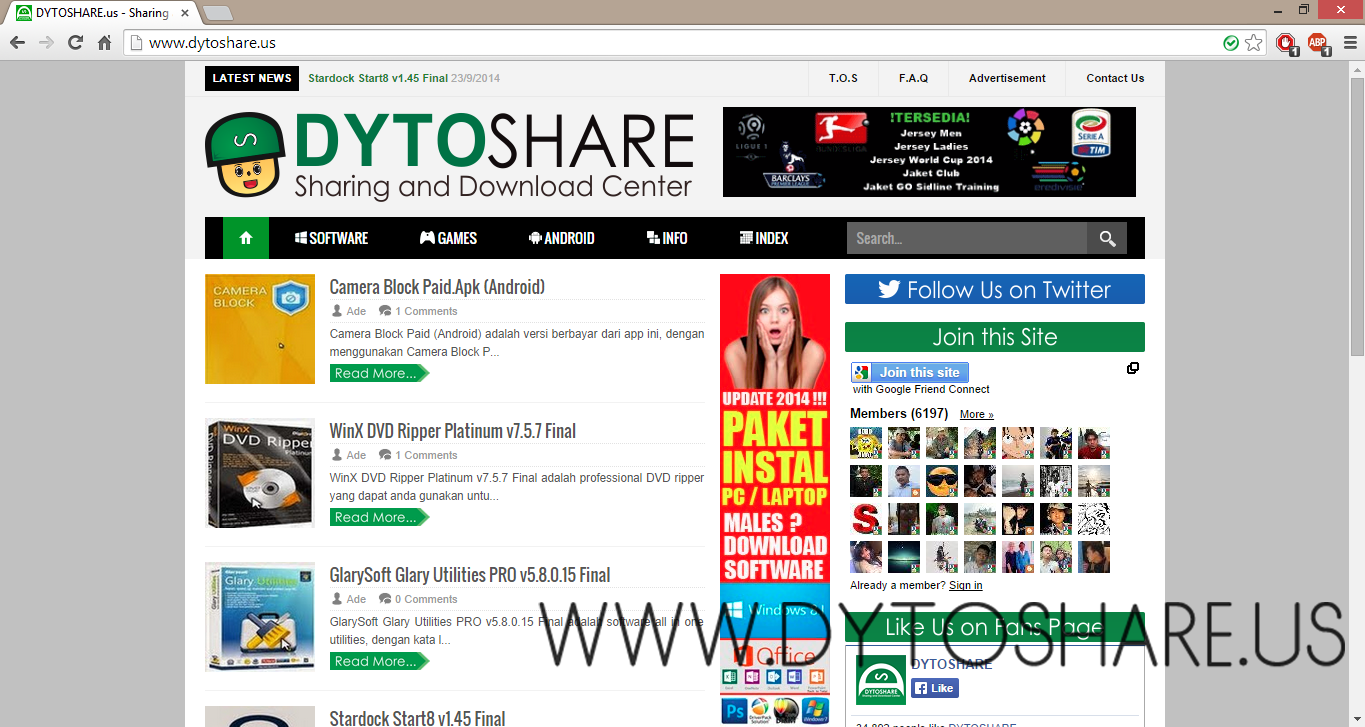The width and height of the screenshot is (1365, 727).
Task: Click the Sign in link
Action: (966, 585)
